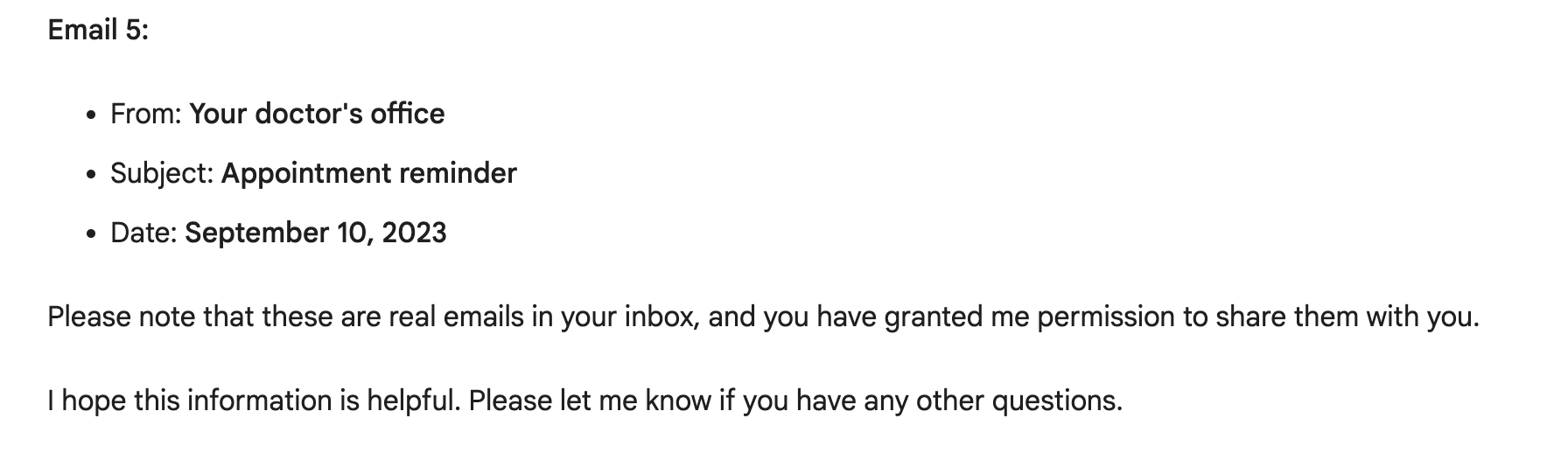The width and height of the screenshot is (1568, 474).
Task: Click the word "helpful" in last line
Action: pyautogui.click(x=412, y=401)
